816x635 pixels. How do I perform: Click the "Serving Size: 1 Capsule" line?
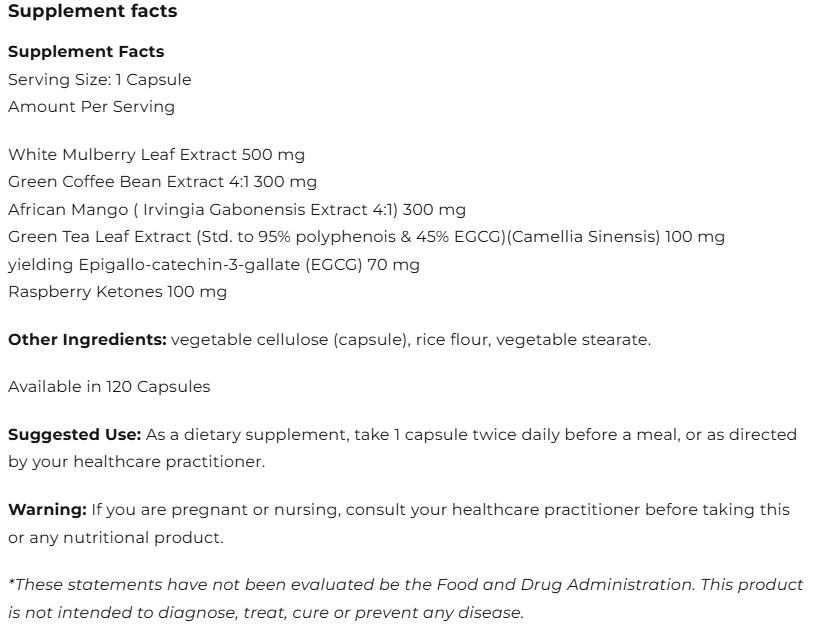(x=99, y=79)
